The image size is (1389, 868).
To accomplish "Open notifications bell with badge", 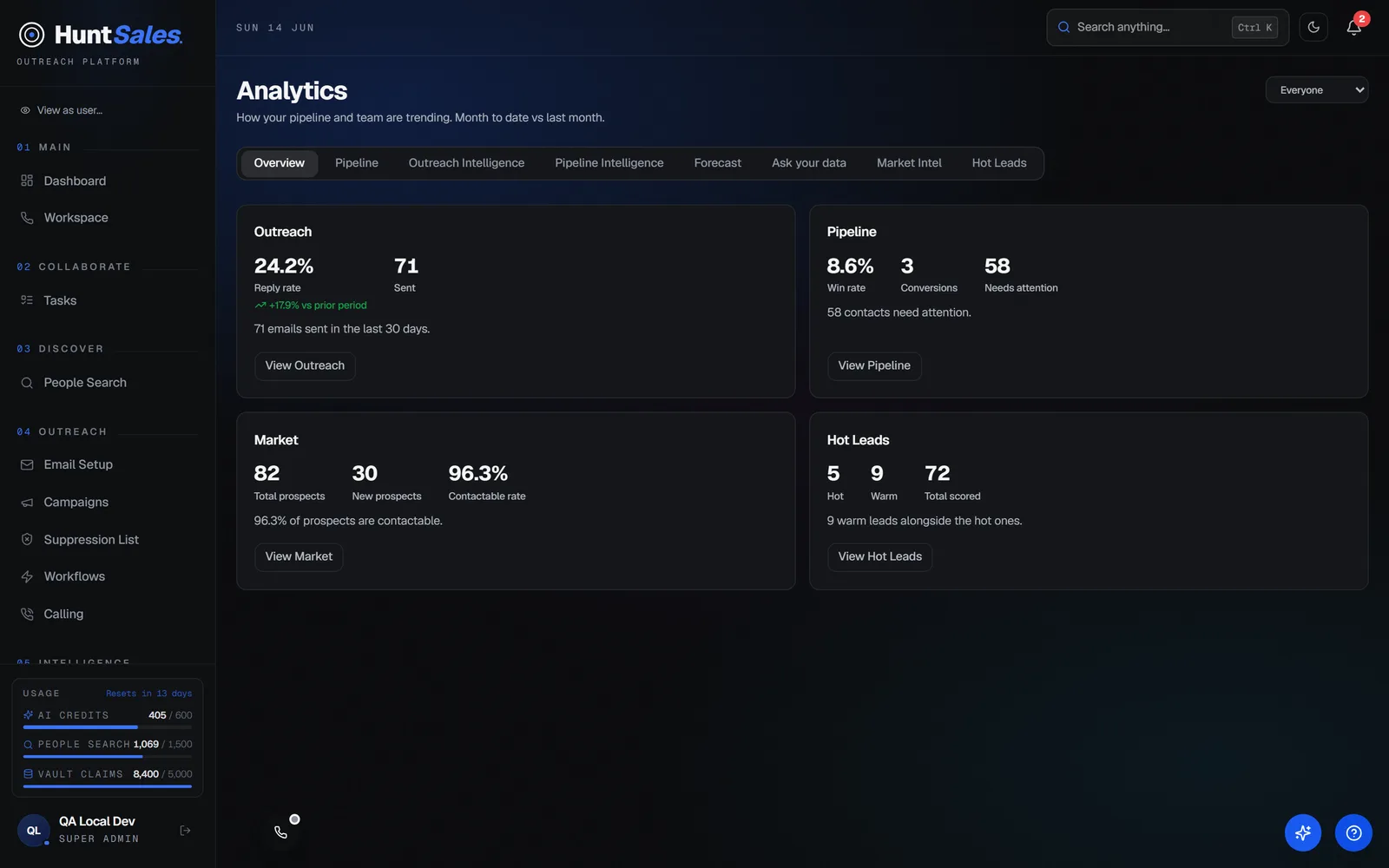I will pos(1354,27).
